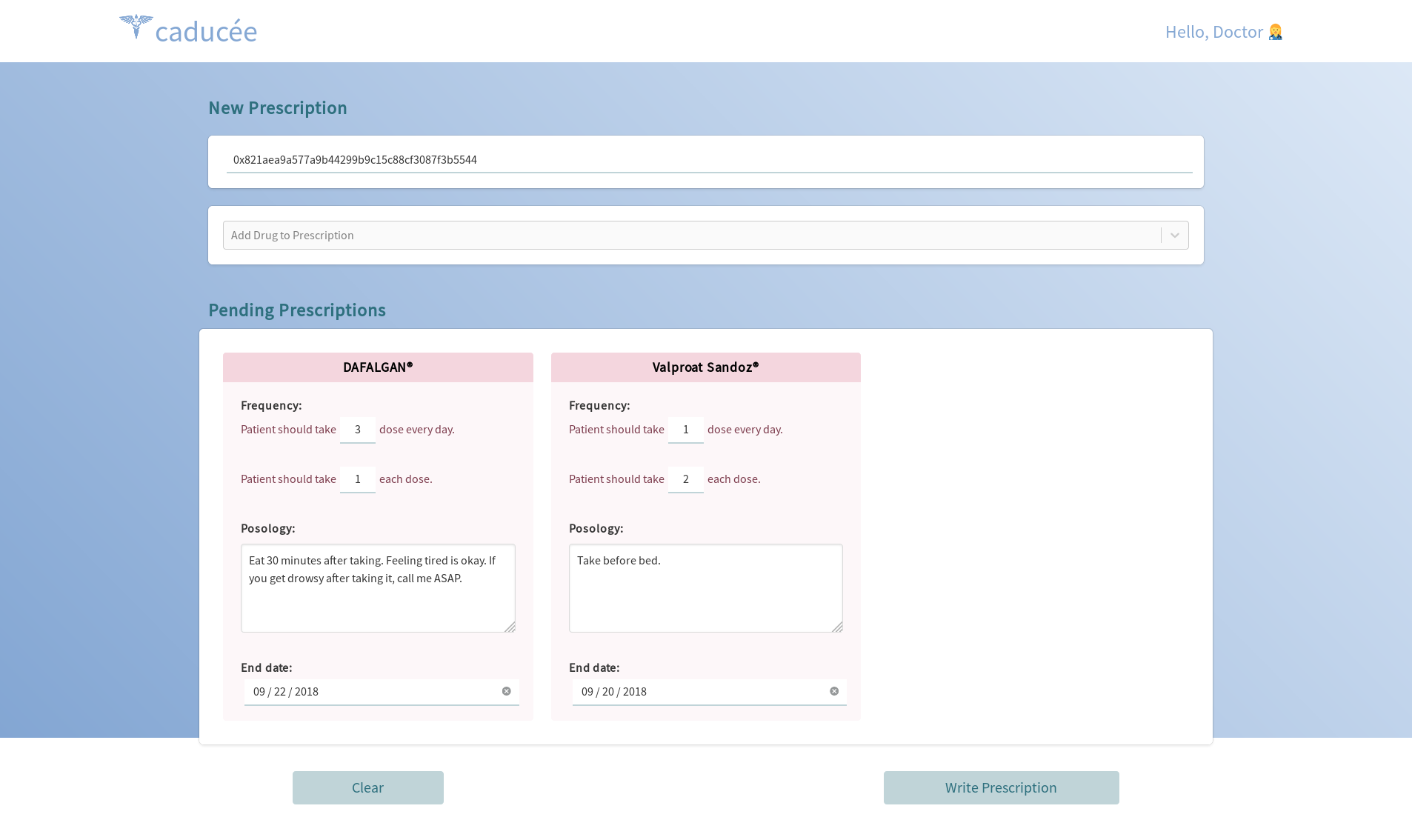Image resolution: width=1412 pixels, height=840 pixels.
Task: Open the caducée home link
Action: 188,30
